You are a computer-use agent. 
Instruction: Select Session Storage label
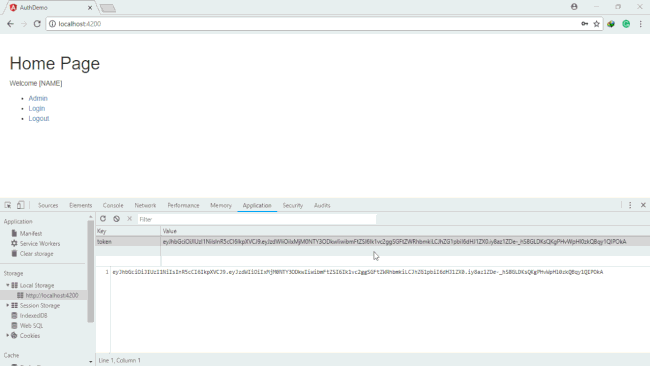pos(40,305)
